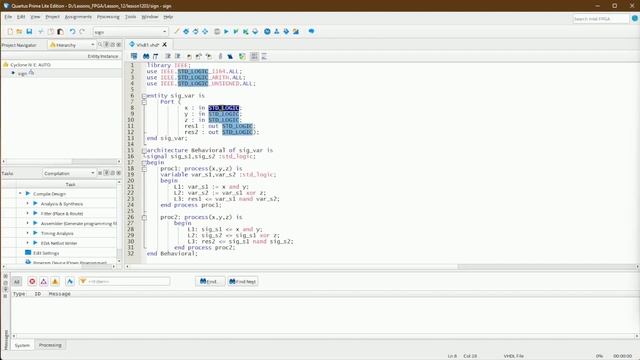
Task: Open the Project menu
Action: click(x=52, y=17)
